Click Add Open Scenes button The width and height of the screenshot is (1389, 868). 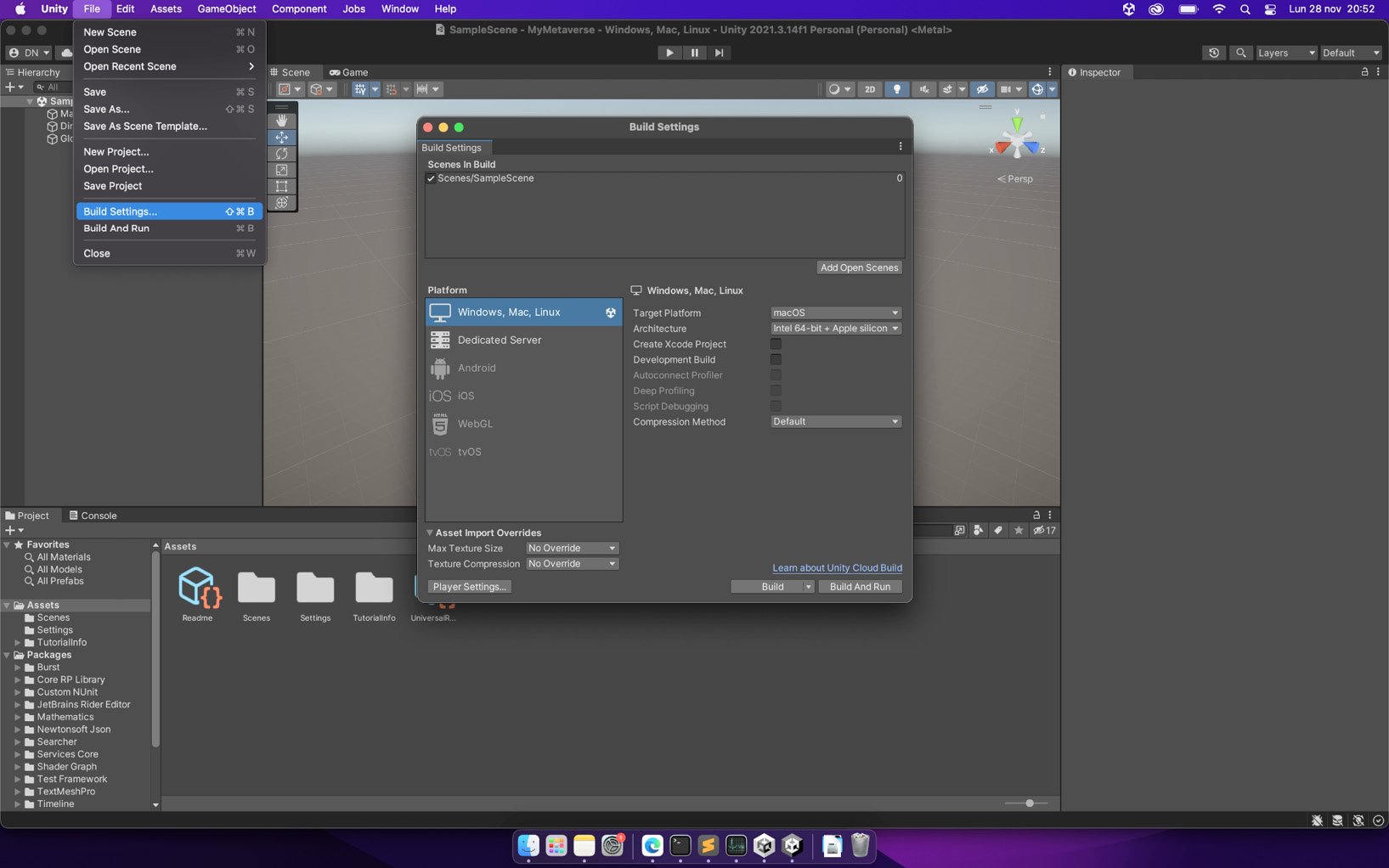click(859, 268)
